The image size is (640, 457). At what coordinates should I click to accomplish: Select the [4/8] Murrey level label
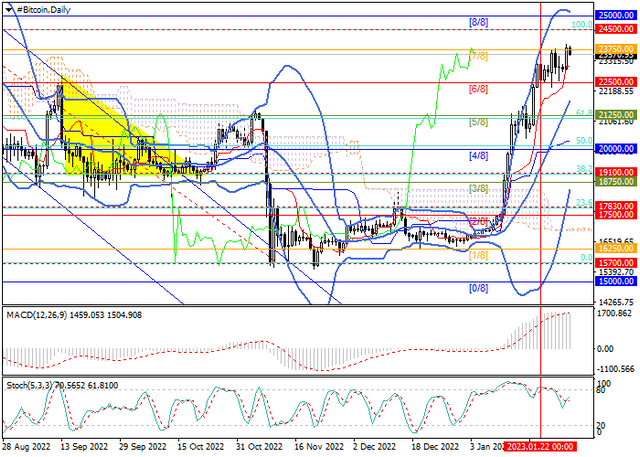[478, 155]
